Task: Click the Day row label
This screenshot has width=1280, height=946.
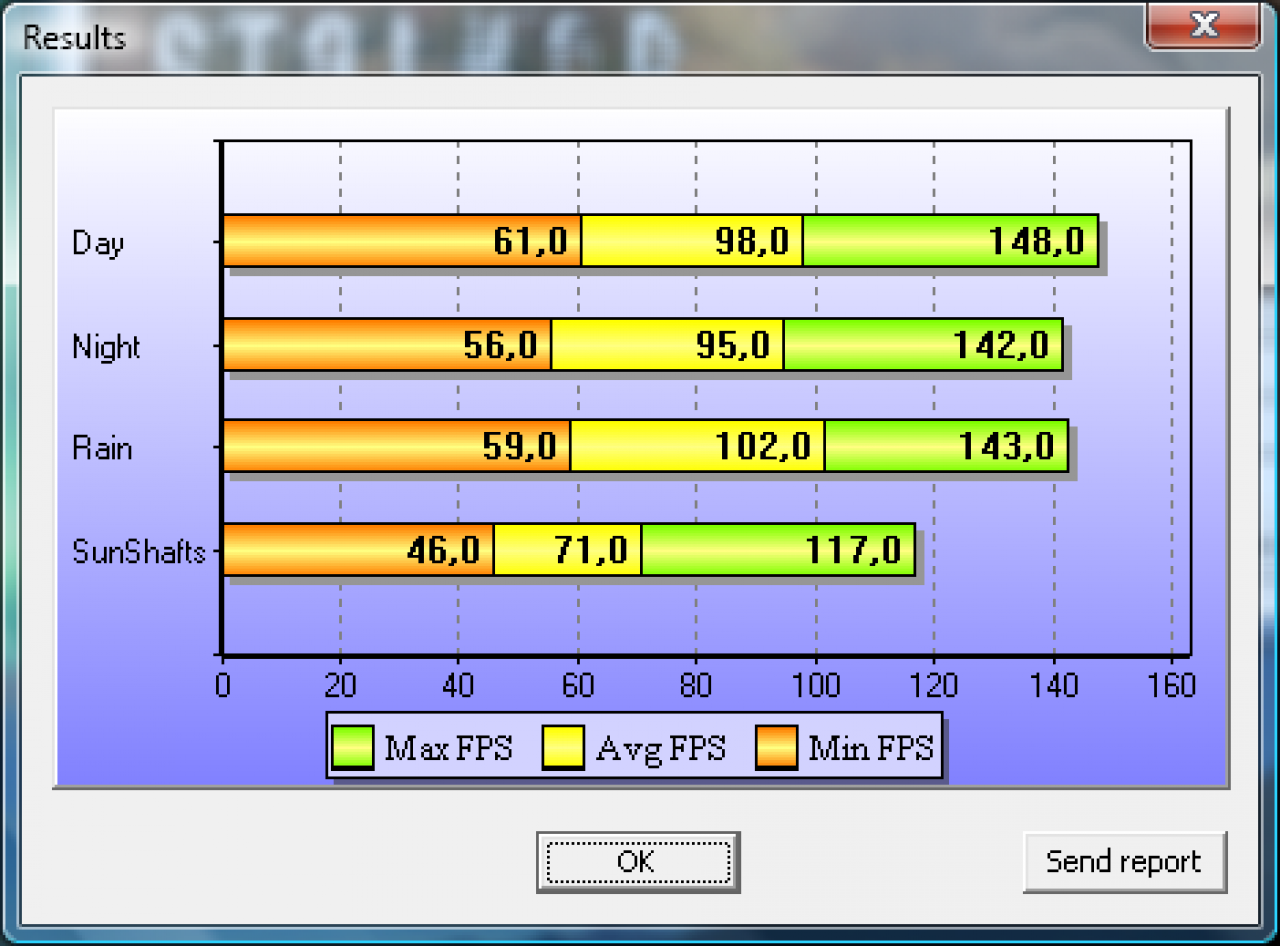Action: pos(98,243)
